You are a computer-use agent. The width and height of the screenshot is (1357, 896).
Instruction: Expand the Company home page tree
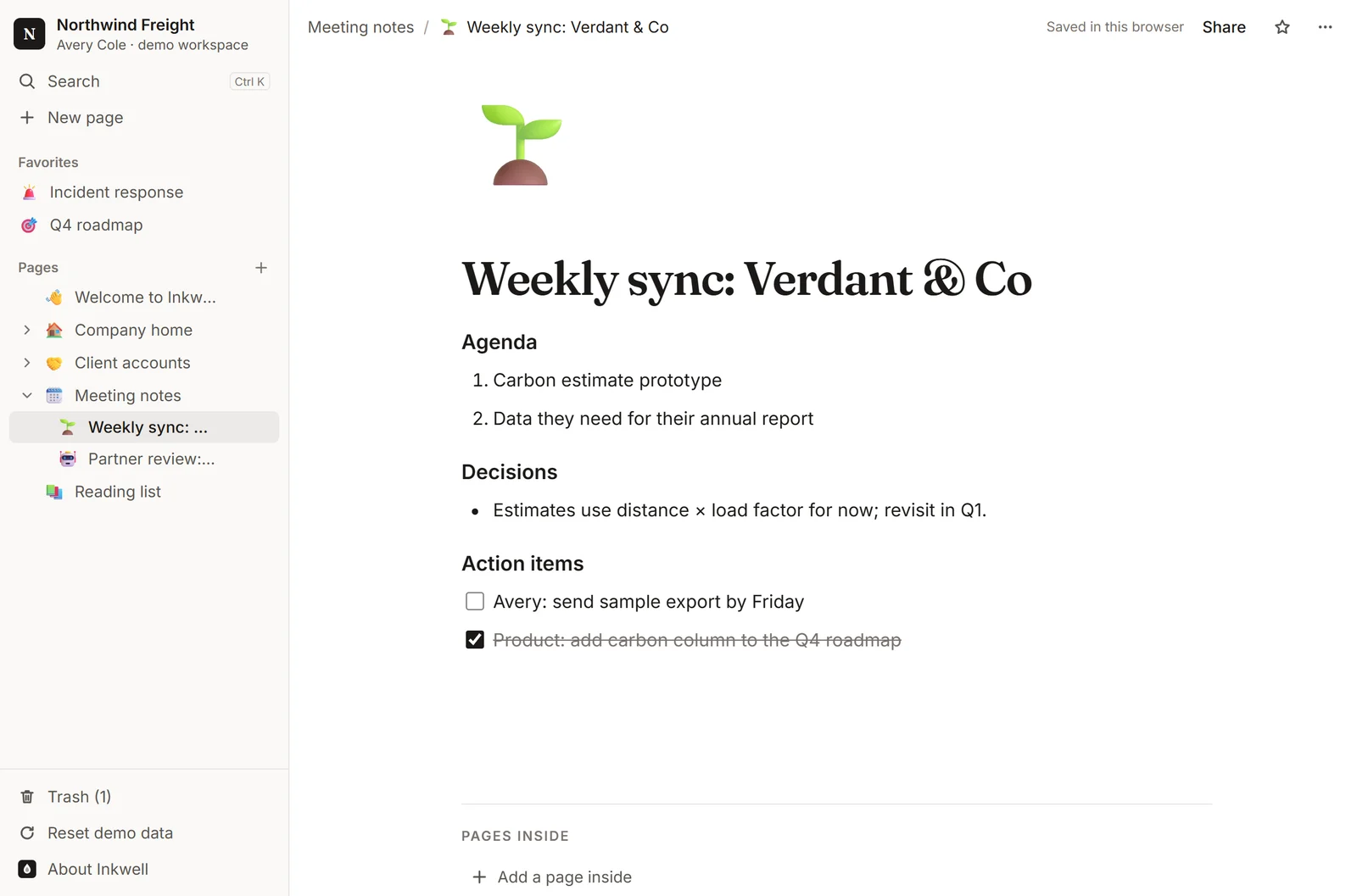(x=27, y=330)
